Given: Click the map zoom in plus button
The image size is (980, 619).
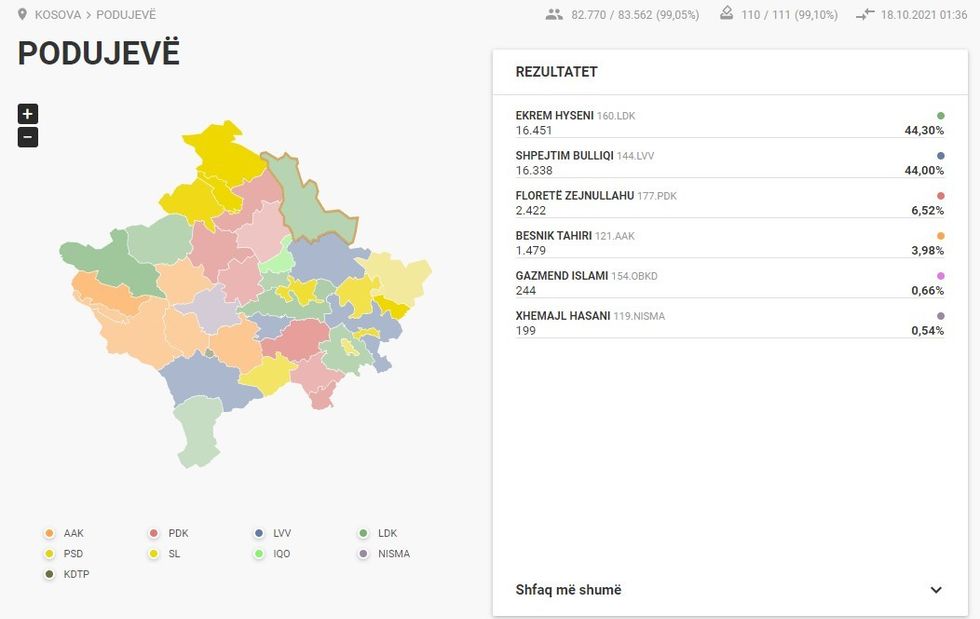Looking at the screenshot, I should tap(28, 114).
